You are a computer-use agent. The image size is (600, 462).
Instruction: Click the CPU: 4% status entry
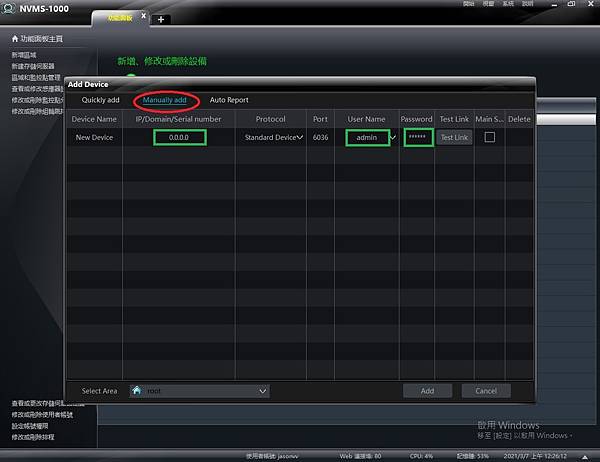tap(421, 456)
